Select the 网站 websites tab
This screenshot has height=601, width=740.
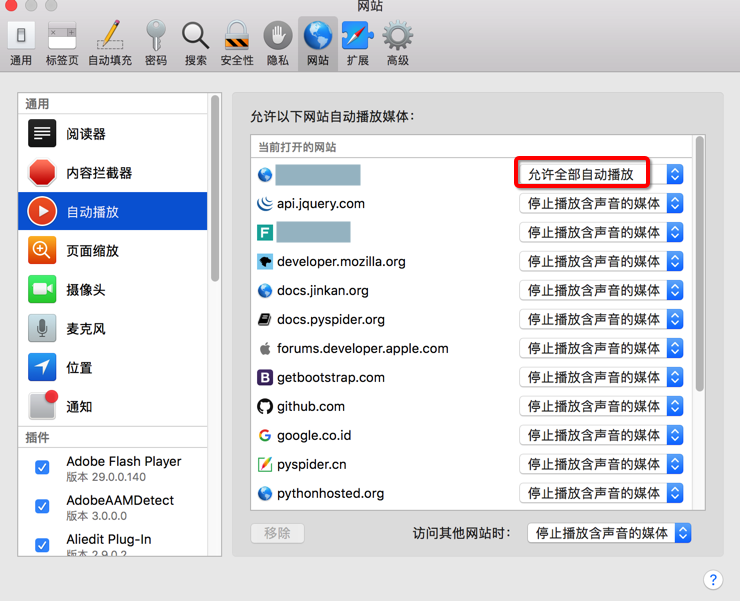pos(318,43)
